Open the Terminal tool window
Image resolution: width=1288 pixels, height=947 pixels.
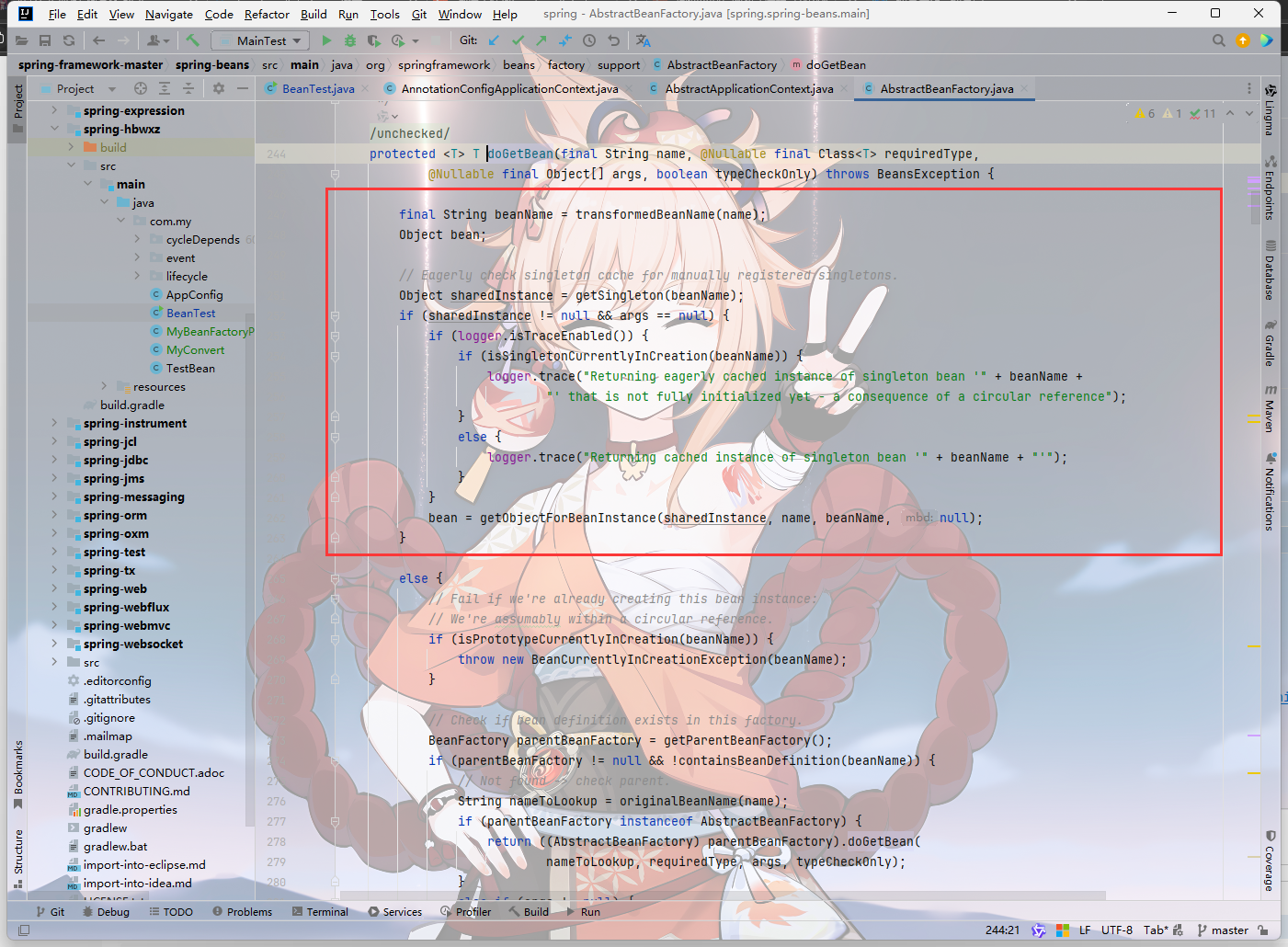[320, 911]
